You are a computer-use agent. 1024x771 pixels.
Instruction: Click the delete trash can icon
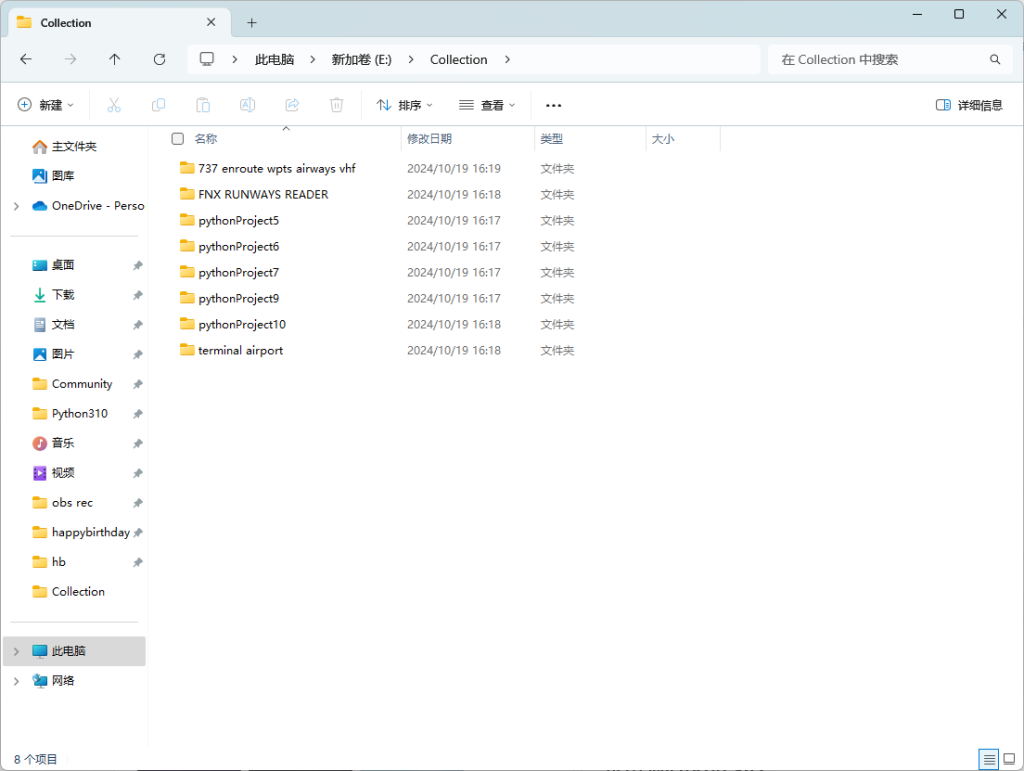click(x=337, y=105)
